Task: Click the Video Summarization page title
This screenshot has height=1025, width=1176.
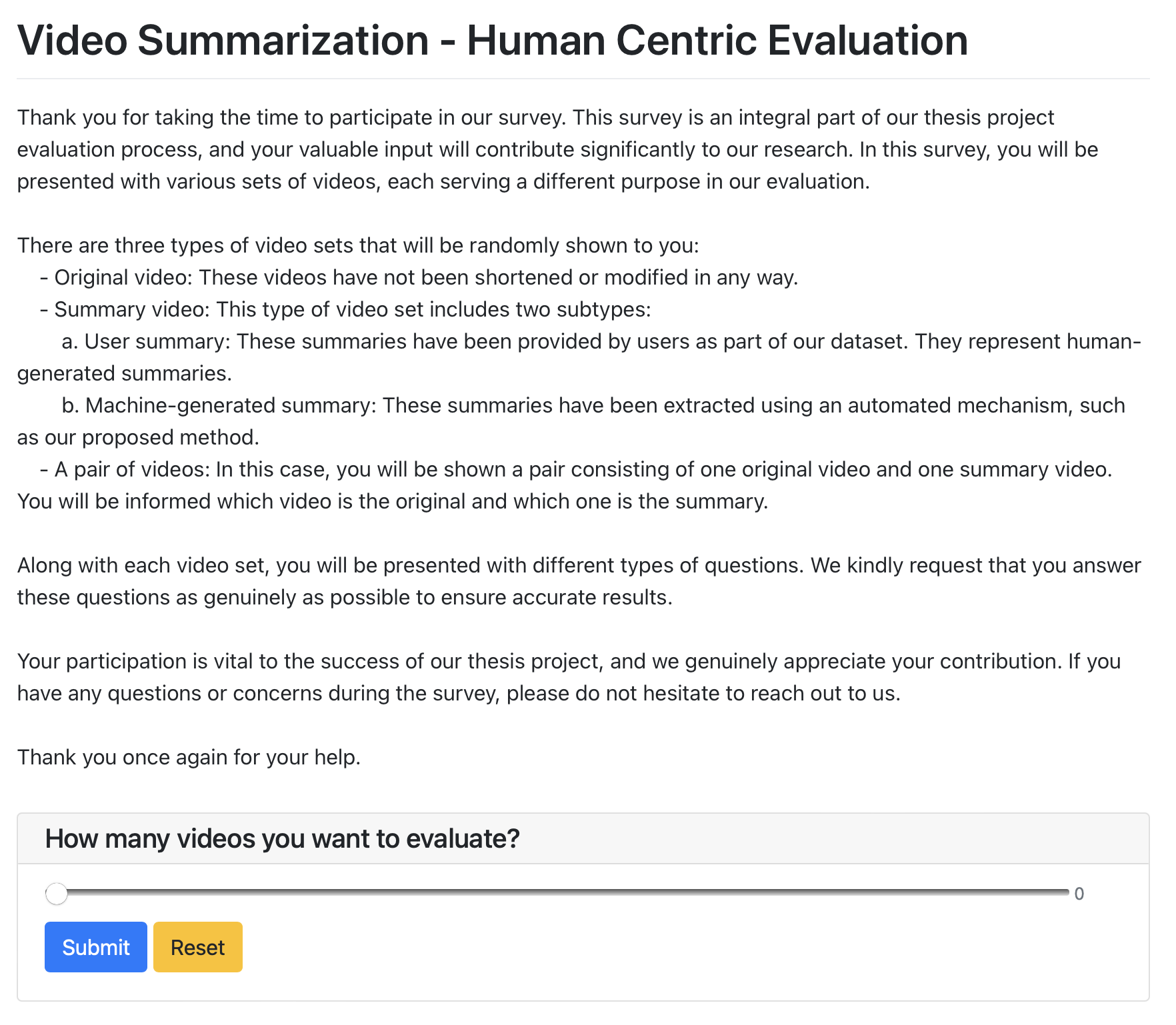Action: point(492,40)
